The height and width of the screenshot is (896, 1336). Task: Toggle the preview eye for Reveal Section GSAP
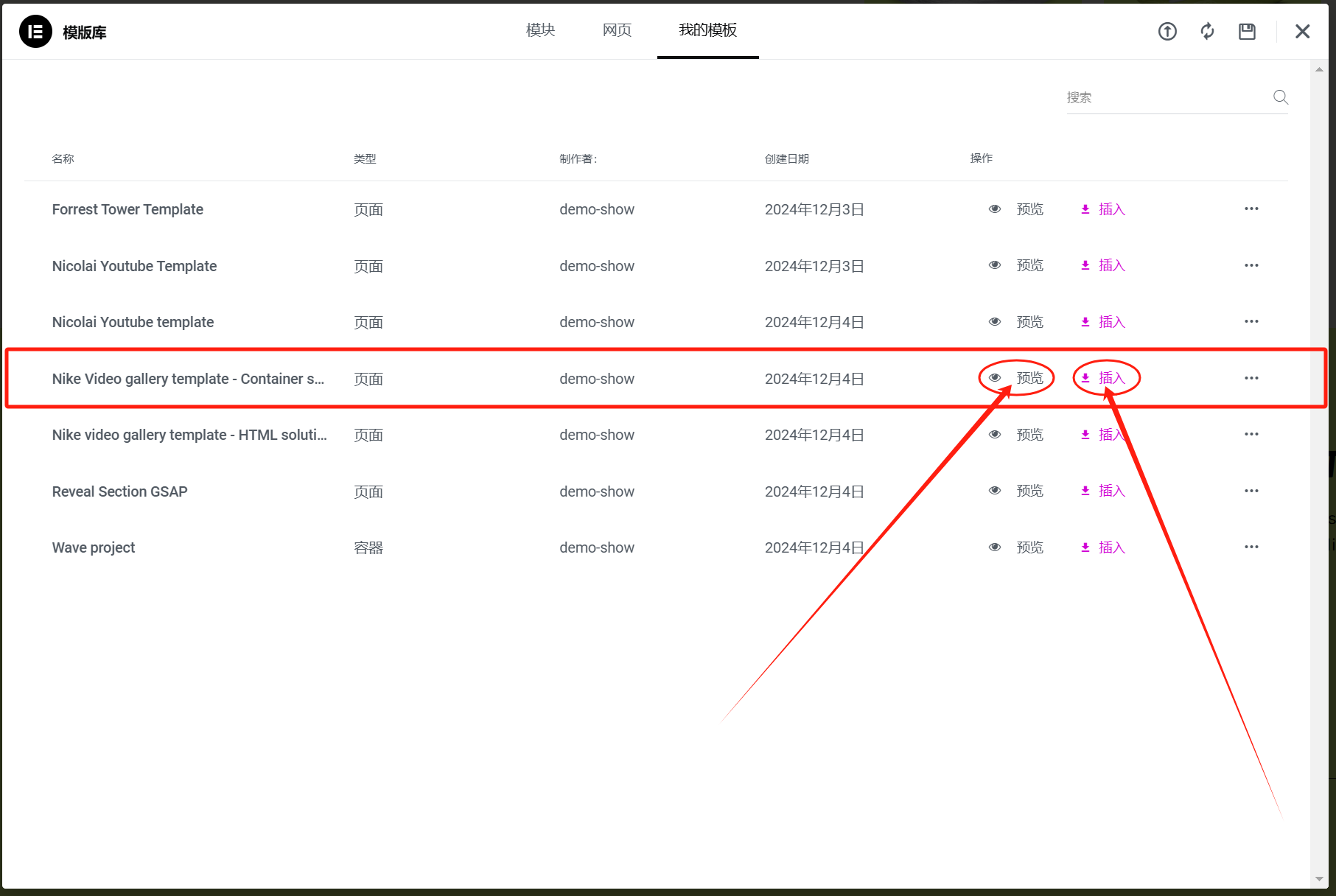[x=994, y=490]
